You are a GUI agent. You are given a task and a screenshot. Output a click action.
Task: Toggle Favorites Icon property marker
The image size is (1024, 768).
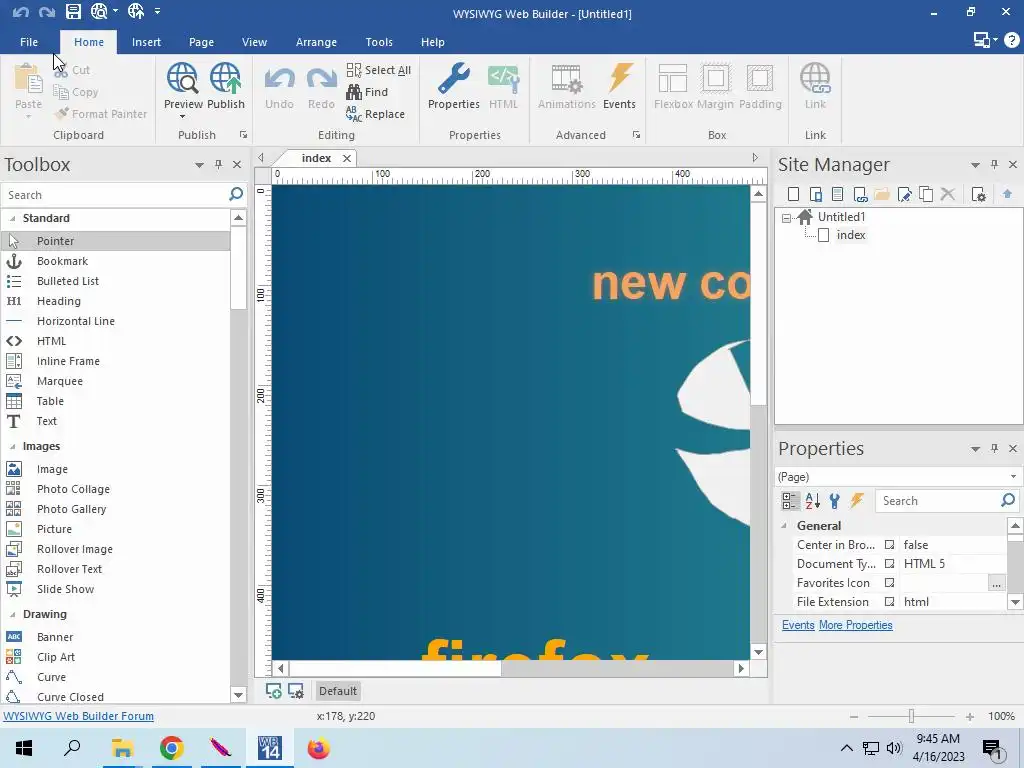tap(889, 583)
